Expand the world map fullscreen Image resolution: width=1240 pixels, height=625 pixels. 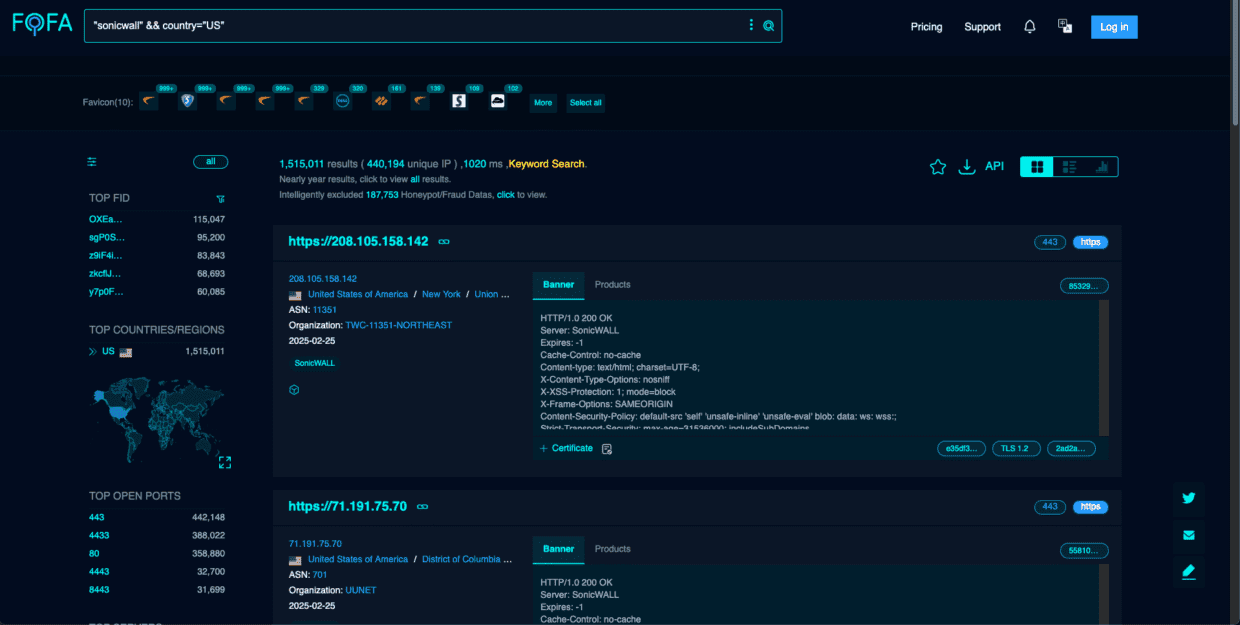(x=225, y=462)
